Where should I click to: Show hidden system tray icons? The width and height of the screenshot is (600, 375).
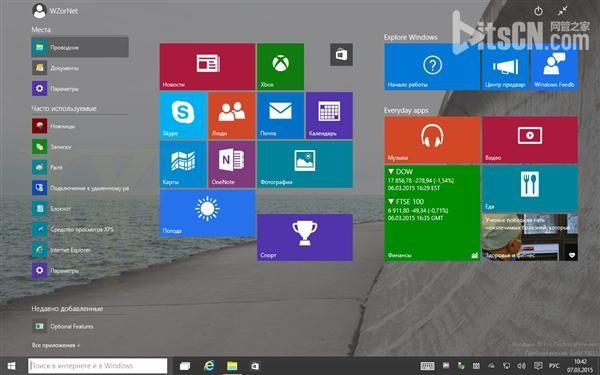[491, 366]
